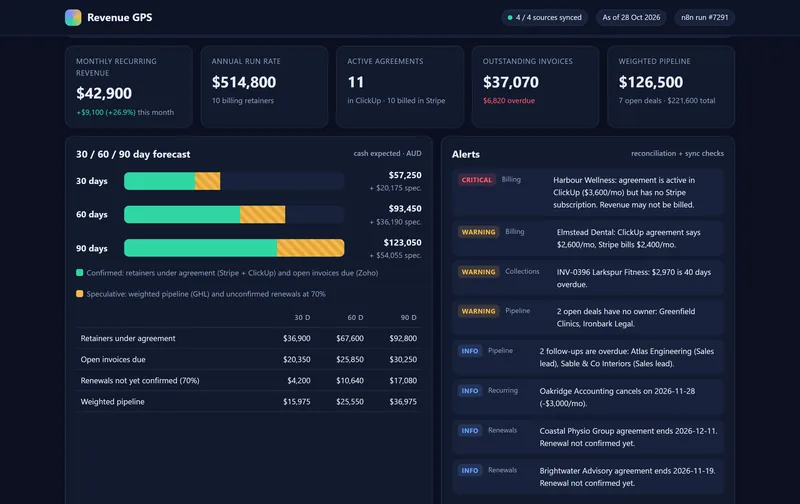The image size is (800, 504).
Task: Open the INV-0396 Larkspur Fitness overdue alert
Action: 634,278
